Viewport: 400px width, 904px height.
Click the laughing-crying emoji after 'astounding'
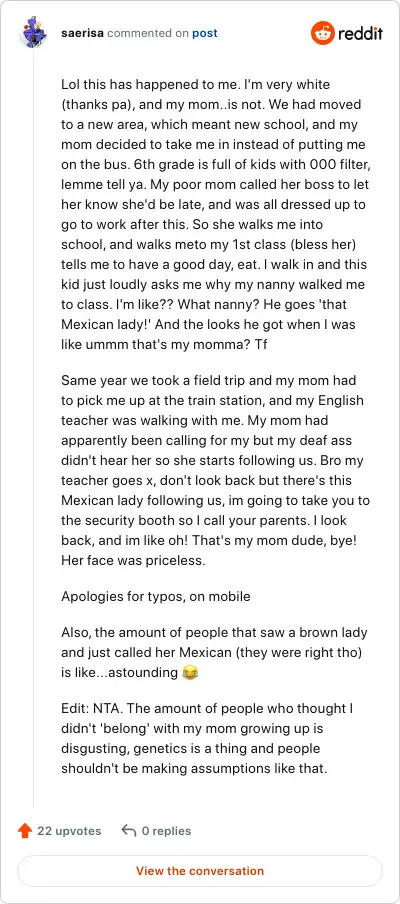pos(190,672)
